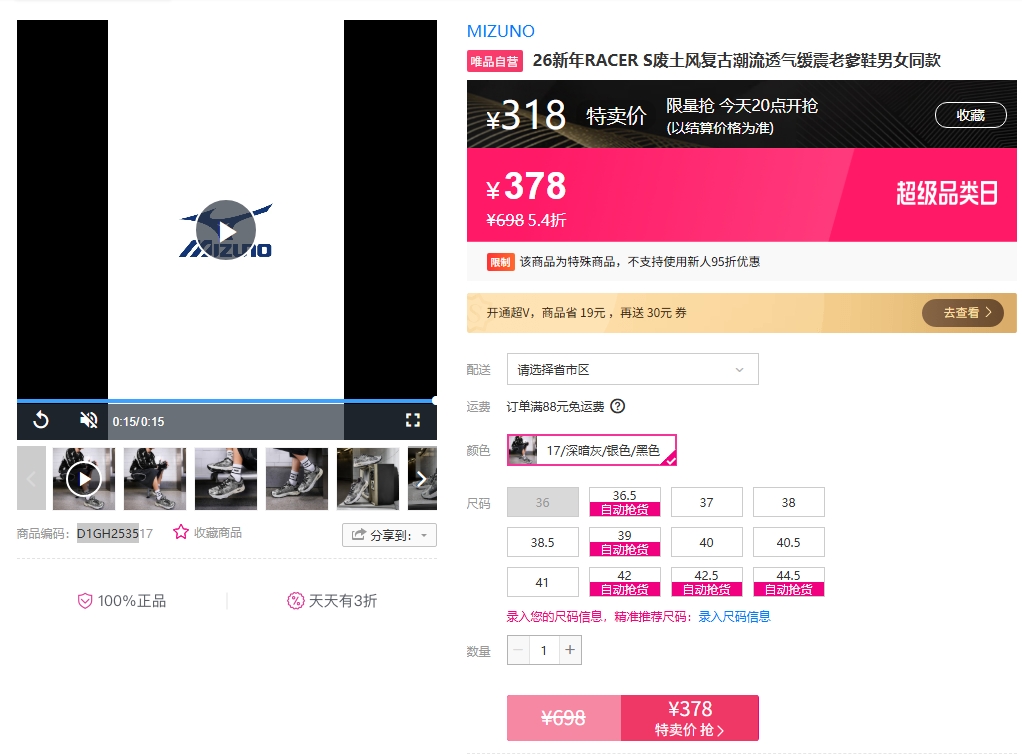
Task: Click the red 限制 restriction tag
Action: 501,262
